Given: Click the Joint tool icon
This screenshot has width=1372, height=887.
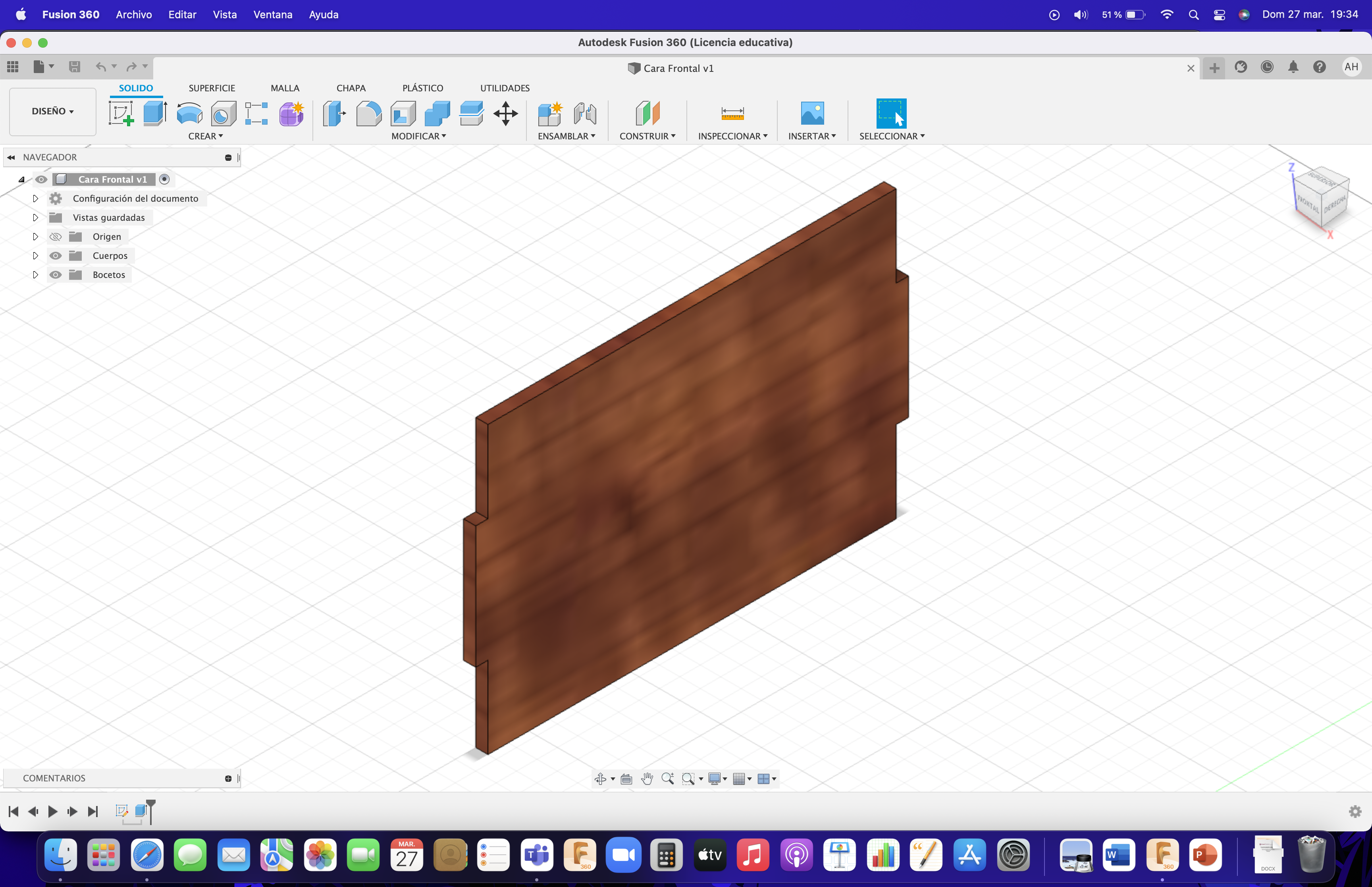Looking at the screenshot, I should [584, 113].
